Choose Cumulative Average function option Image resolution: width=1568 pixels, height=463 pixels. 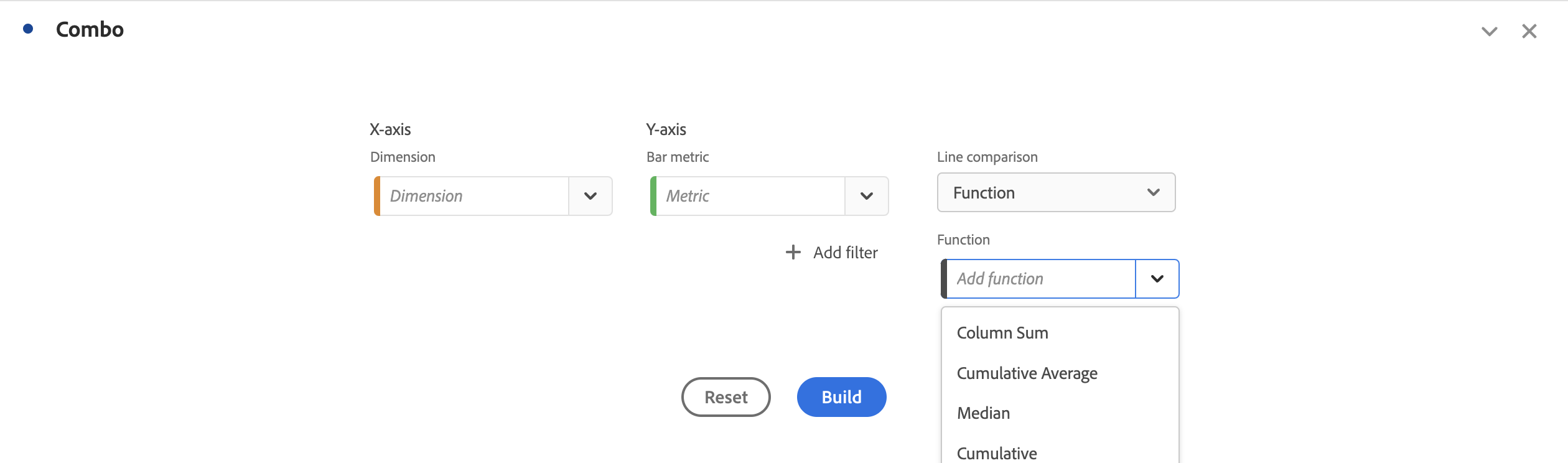coord(1027,373)
